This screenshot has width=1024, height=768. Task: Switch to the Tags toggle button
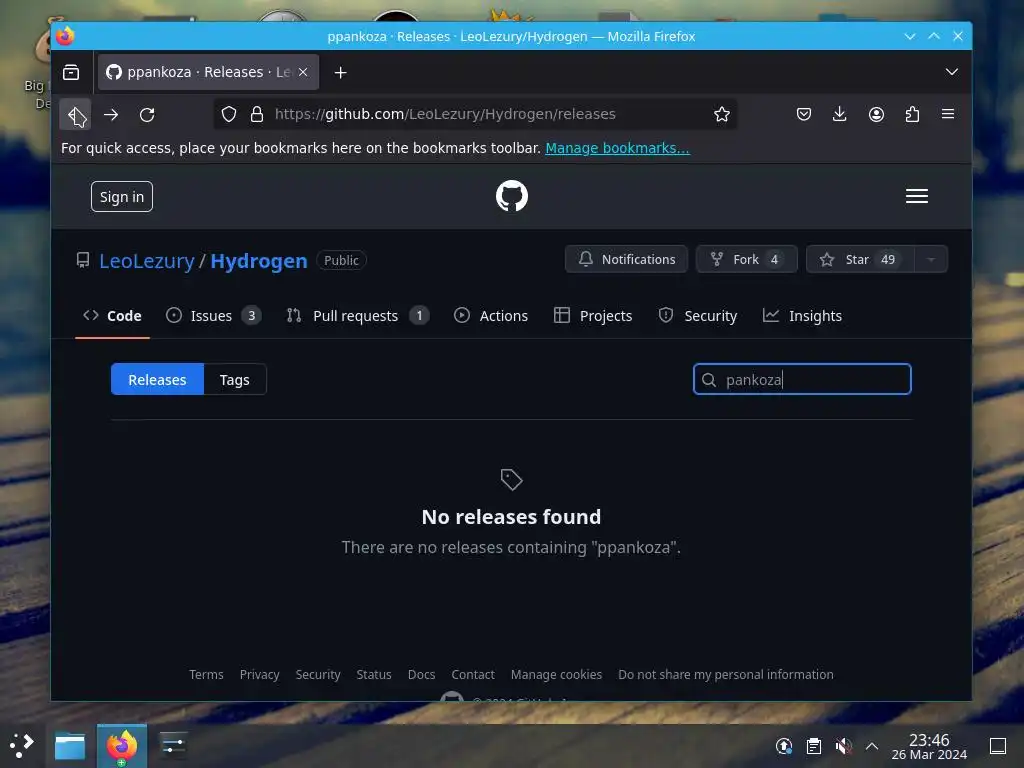[x=234, y=379]
